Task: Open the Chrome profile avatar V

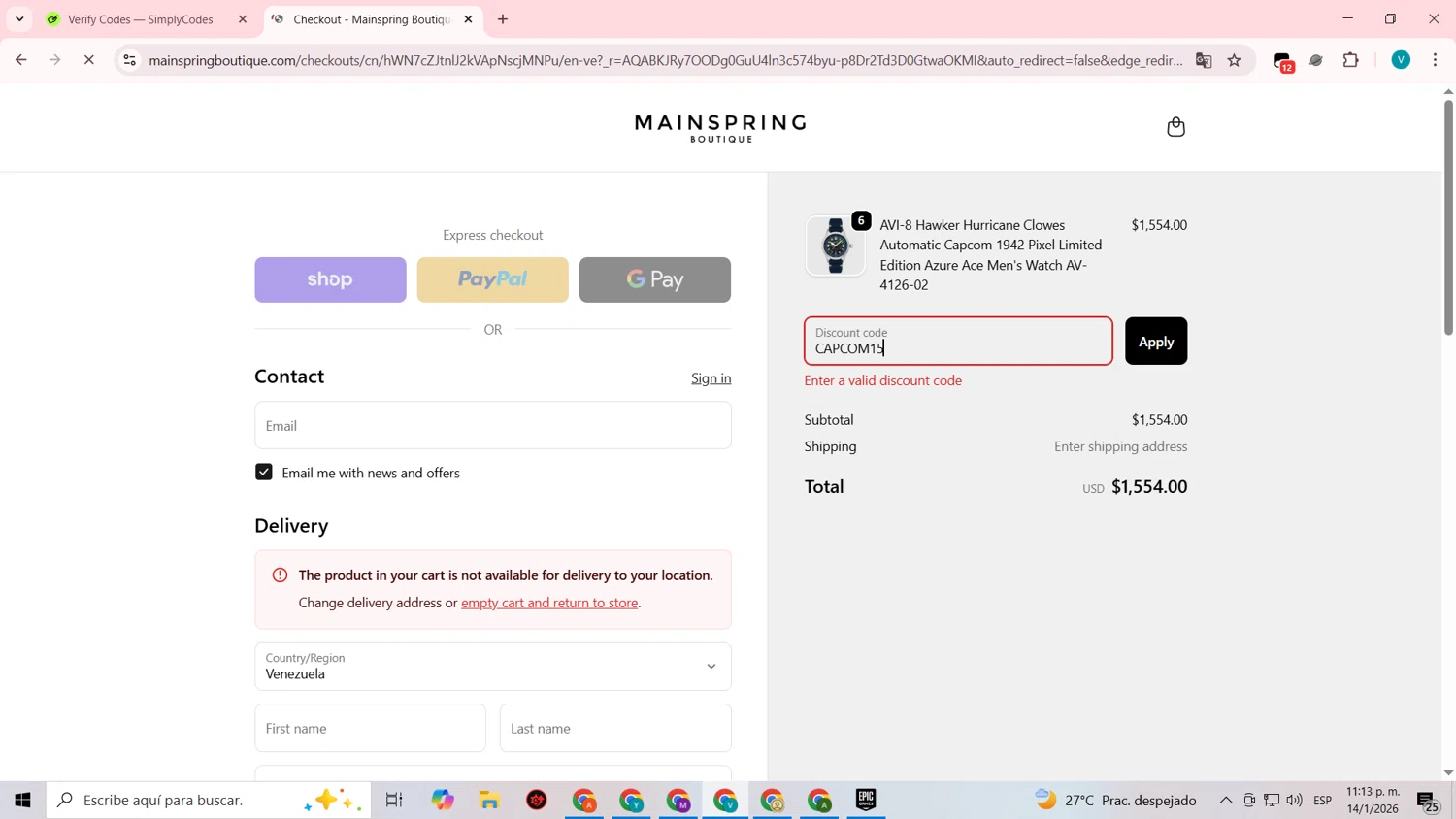Action: (1401, 60)
